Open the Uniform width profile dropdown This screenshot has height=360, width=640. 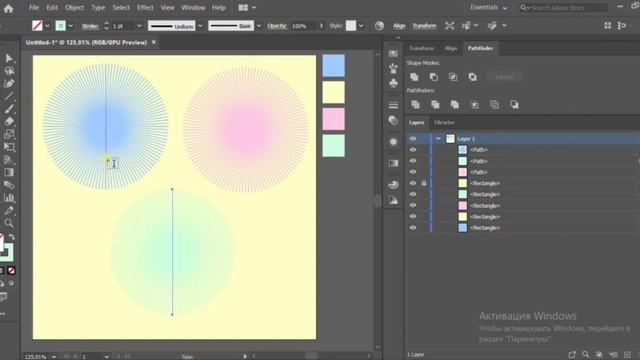point(200,26)
